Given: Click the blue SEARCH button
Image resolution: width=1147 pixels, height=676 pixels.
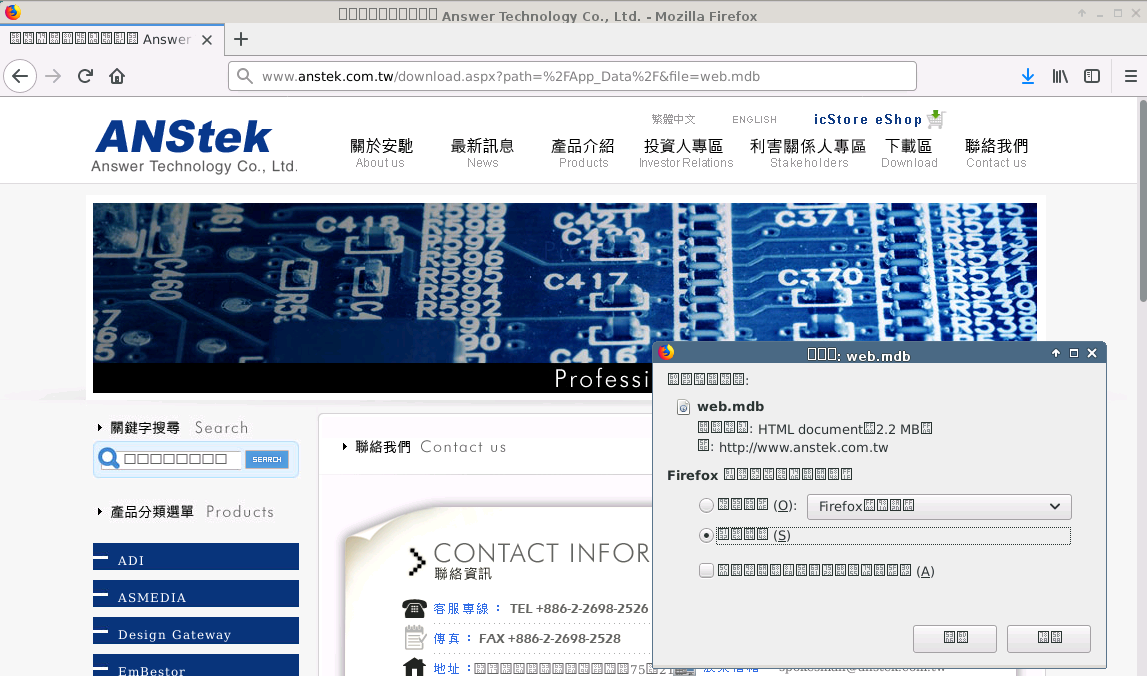Looking at the screenshot, I should [x=266, y=459].
